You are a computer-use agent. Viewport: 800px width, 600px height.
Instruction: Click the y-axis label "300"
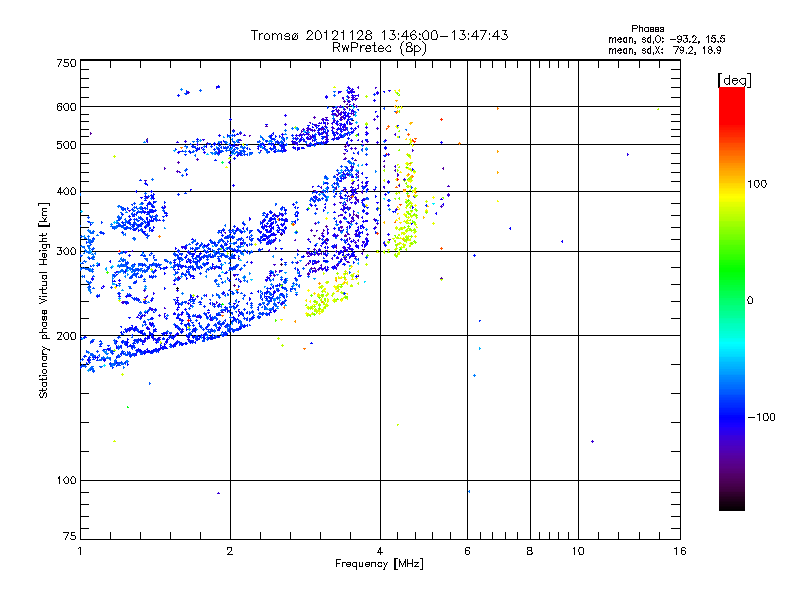[x=66, y=251]
